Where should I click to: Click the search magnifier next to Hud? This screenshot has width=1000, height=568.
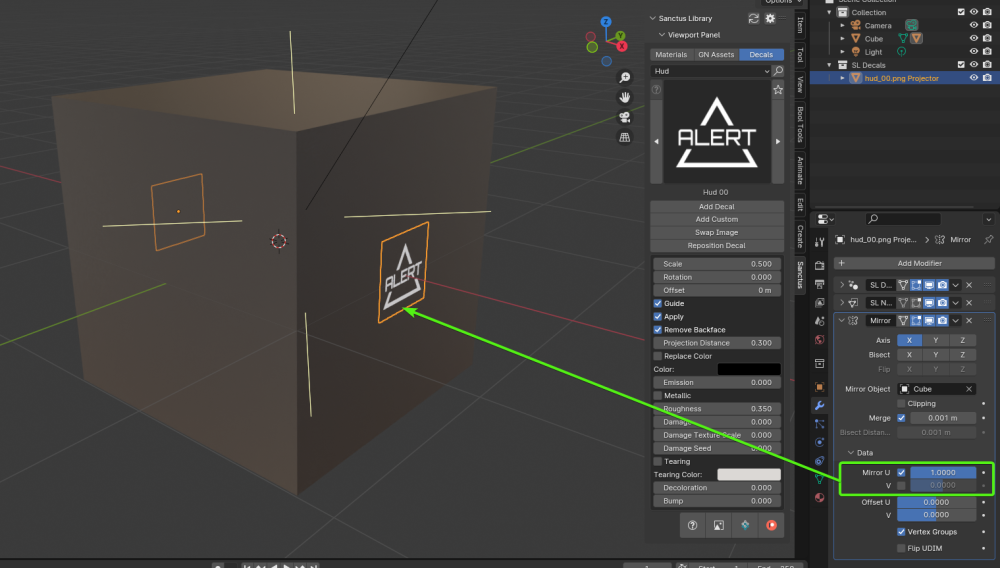778,71
